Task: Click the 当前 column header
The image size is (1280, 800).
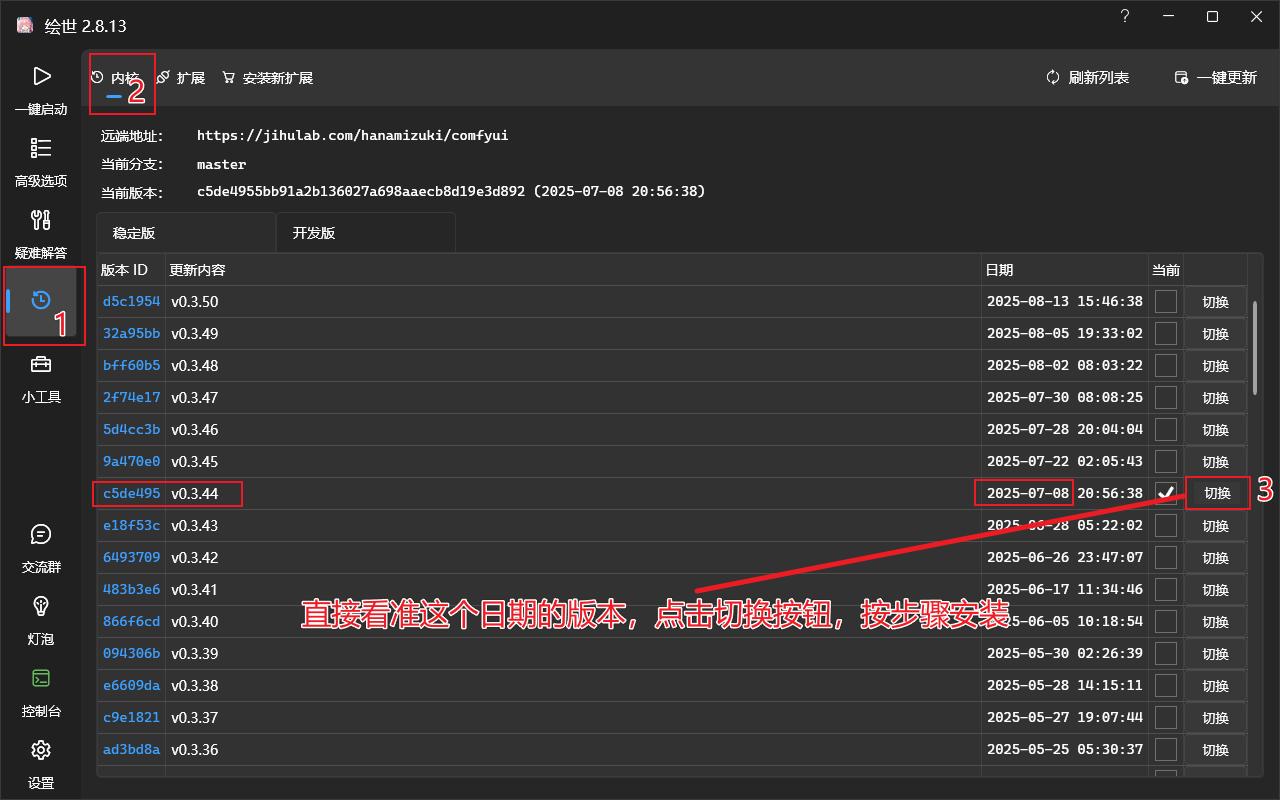Action: [1166, 270]
